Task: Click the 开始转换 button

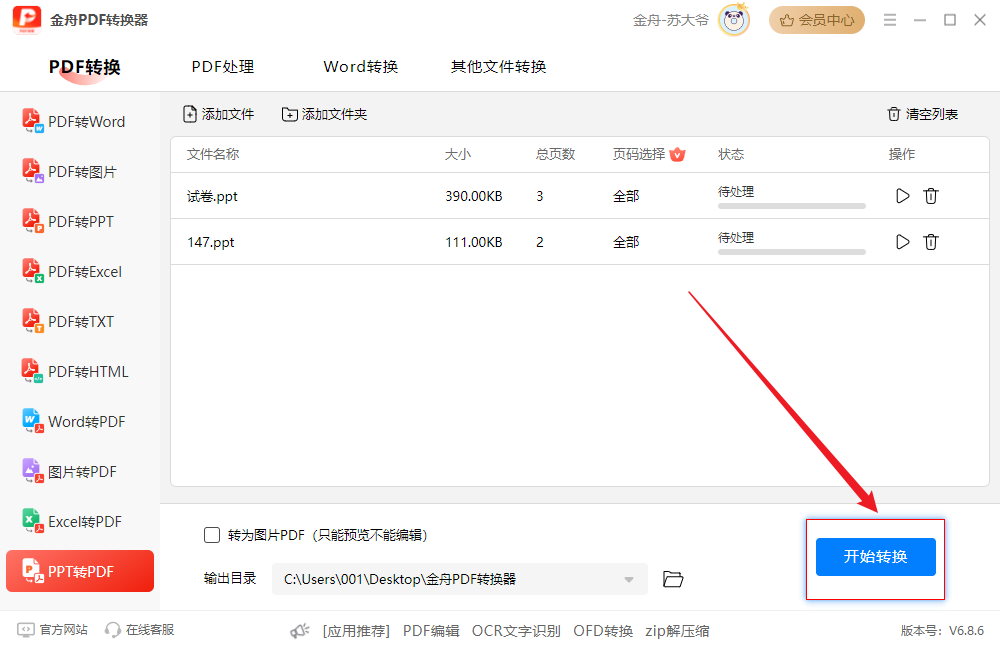Action: [876, 556]
